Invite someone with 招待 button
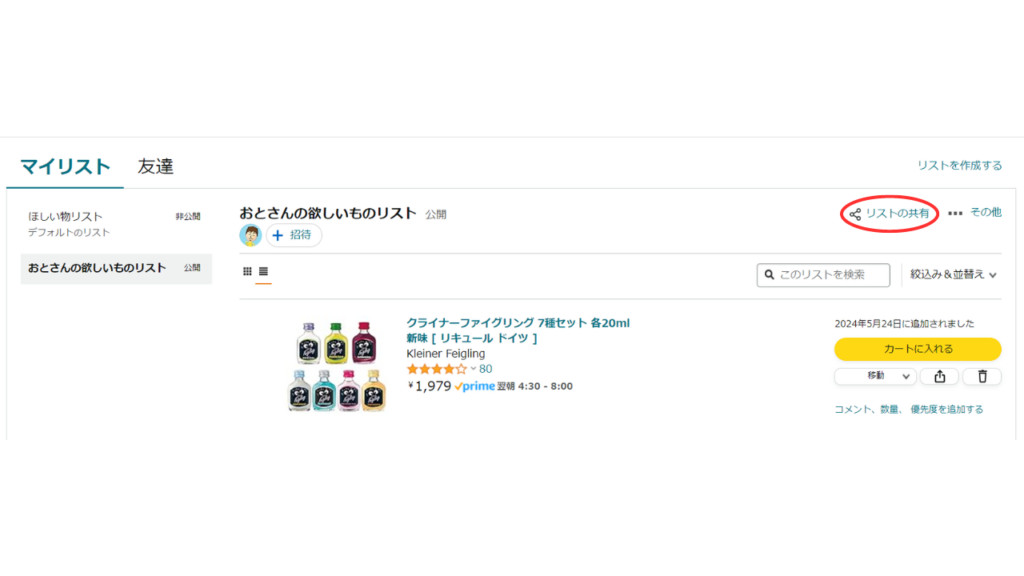 [294, 235]
